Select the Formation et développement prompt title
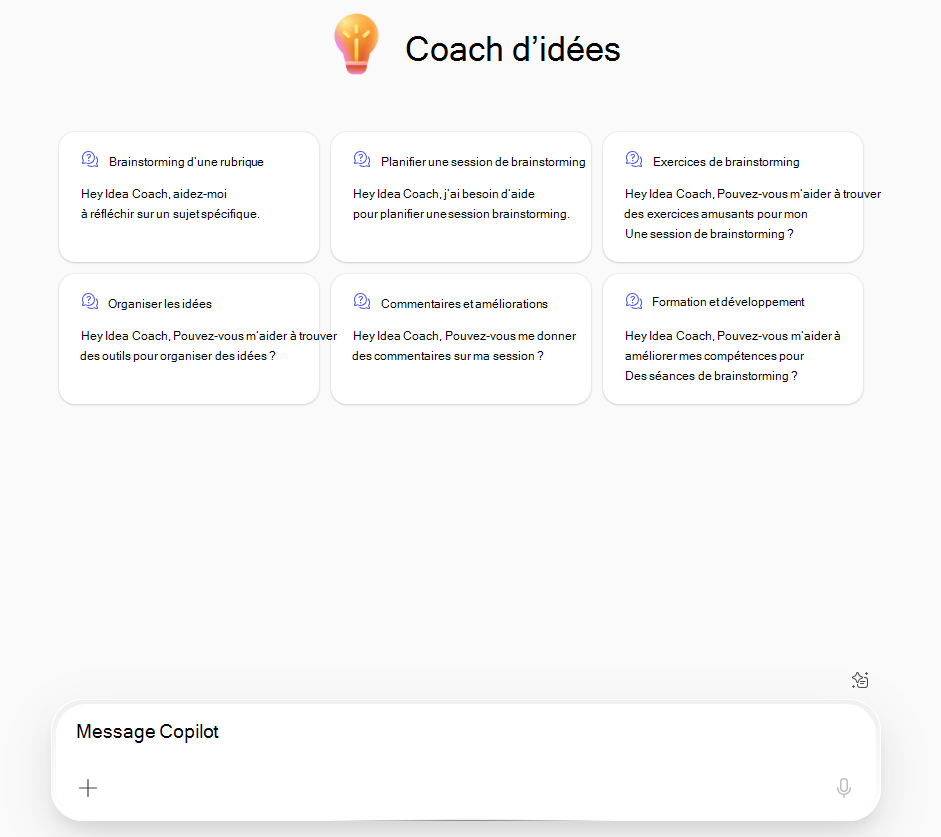This screenshot has width=941, height=837. point(728,302)
